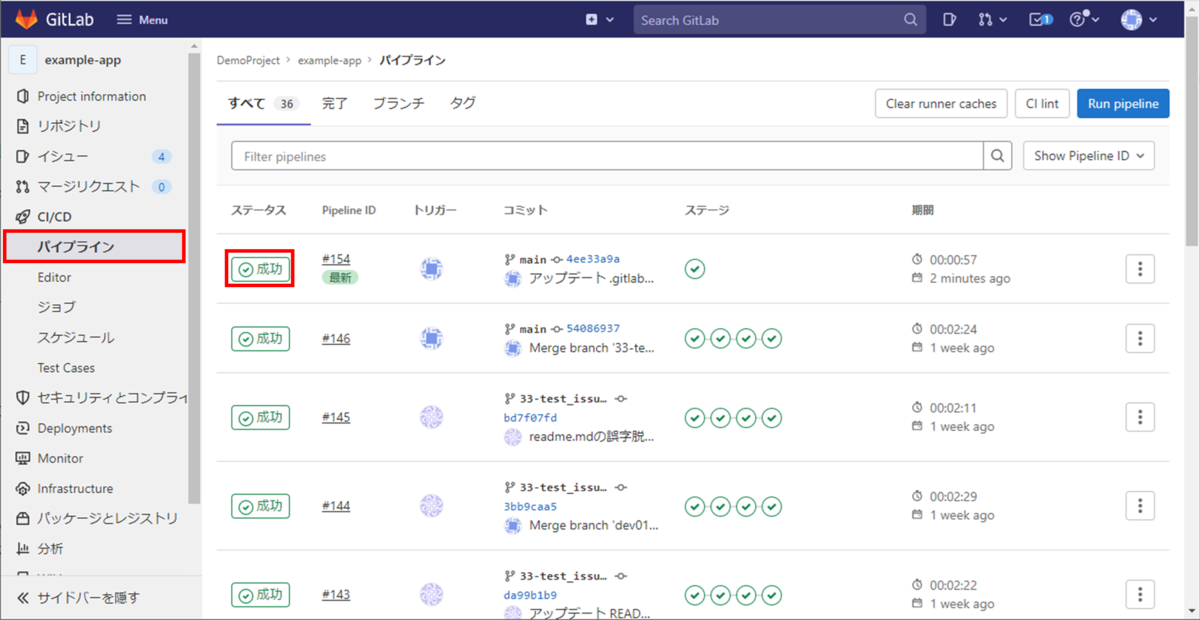1200x620 pixels.
Task: Open the user avatar menu
Action: [x=1139, y=20]
